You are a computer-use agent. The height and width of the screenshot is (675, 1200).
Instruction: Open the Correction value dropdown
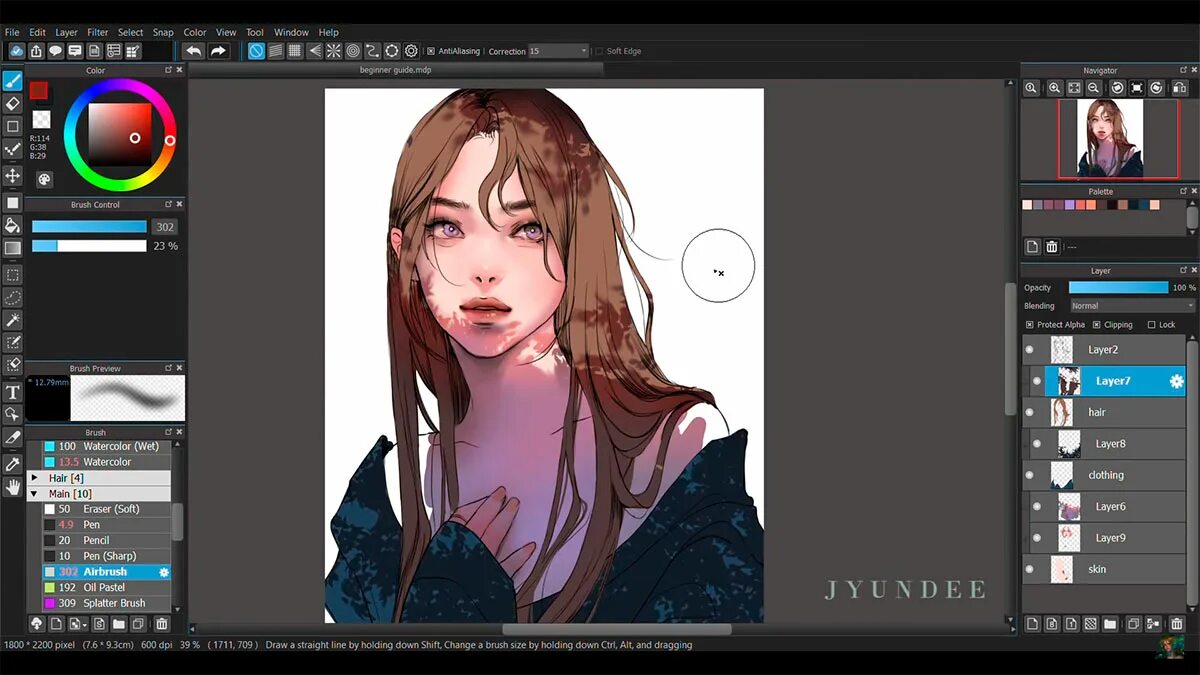click(x=559, y=51)
